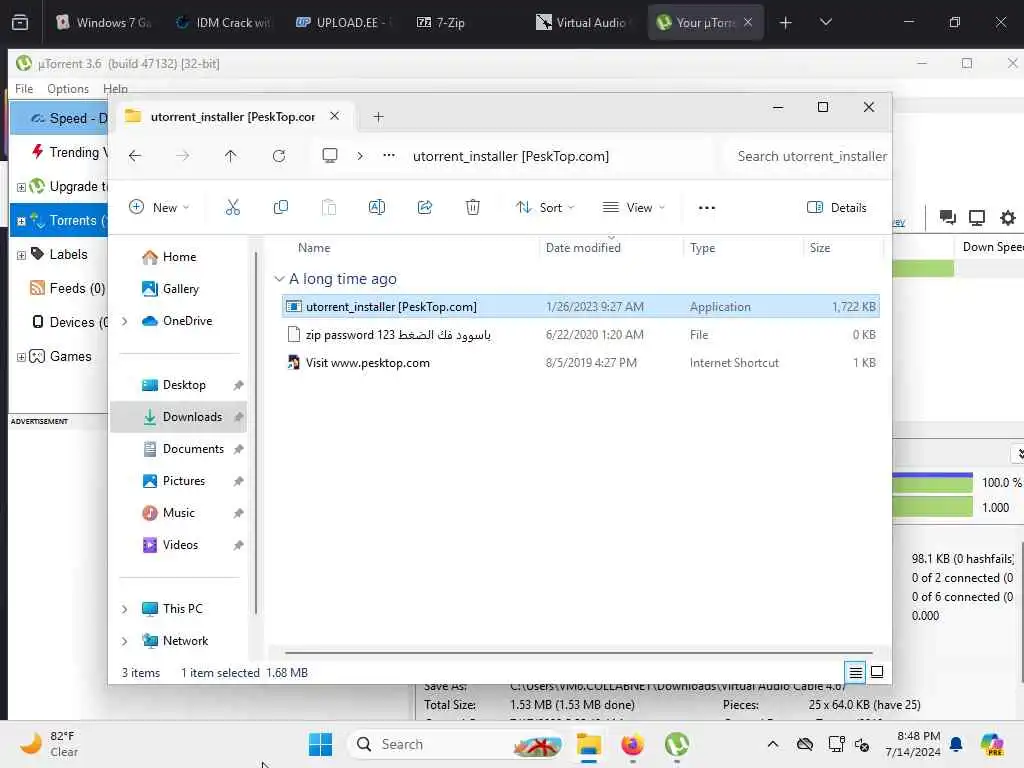1024x768 pixels.
Task: Collapse the 'A long time ago' group
Action: [x=280, y=279]
